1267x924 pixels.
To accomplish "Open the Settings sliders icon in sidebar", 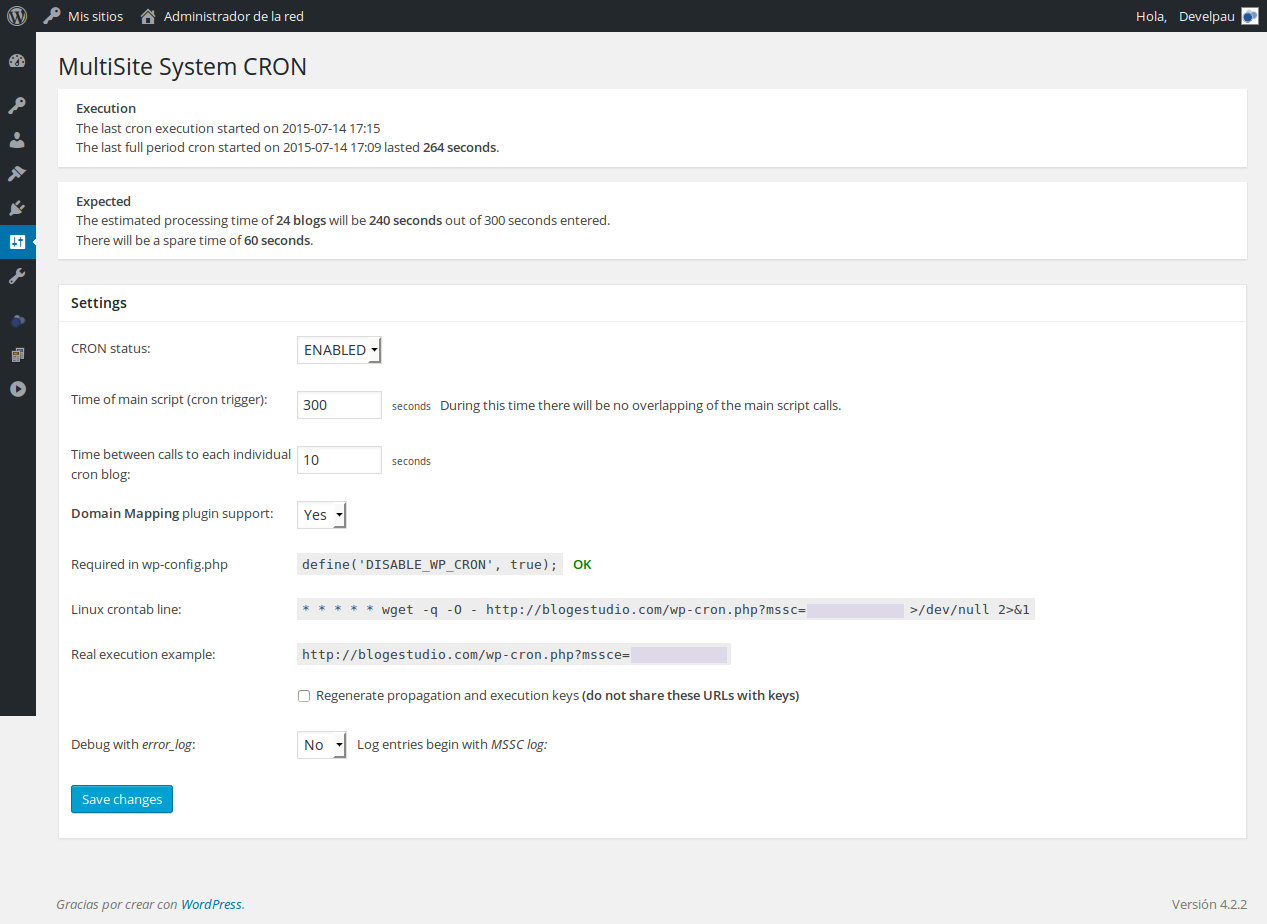I will [17, 242].
